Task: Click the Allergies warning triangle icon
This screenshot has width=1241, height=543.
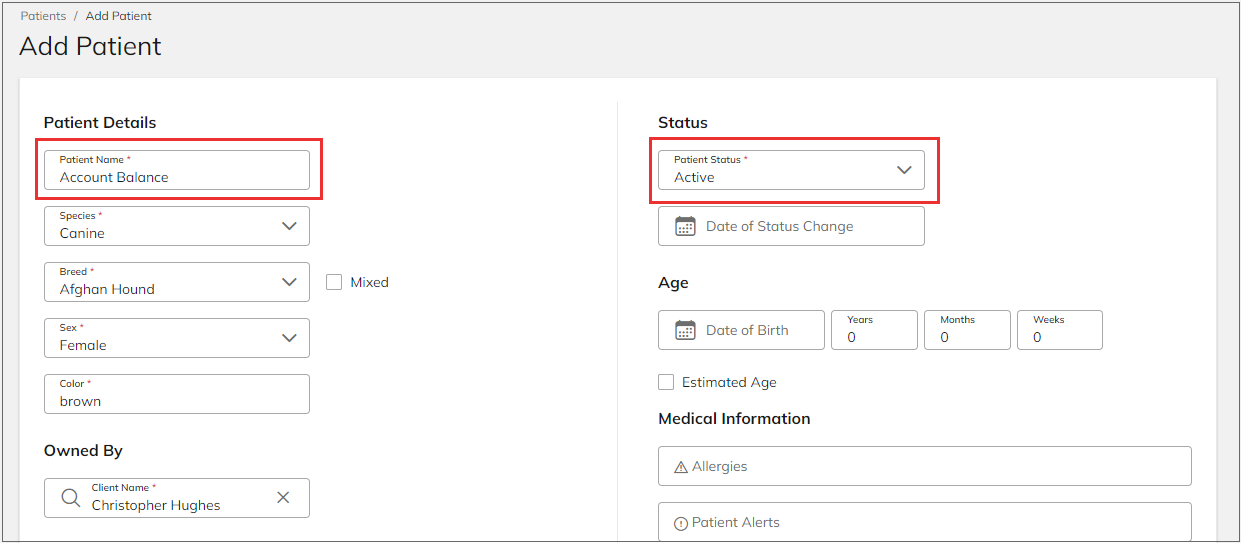Action: pyautogui.click(x=681, y=467)
